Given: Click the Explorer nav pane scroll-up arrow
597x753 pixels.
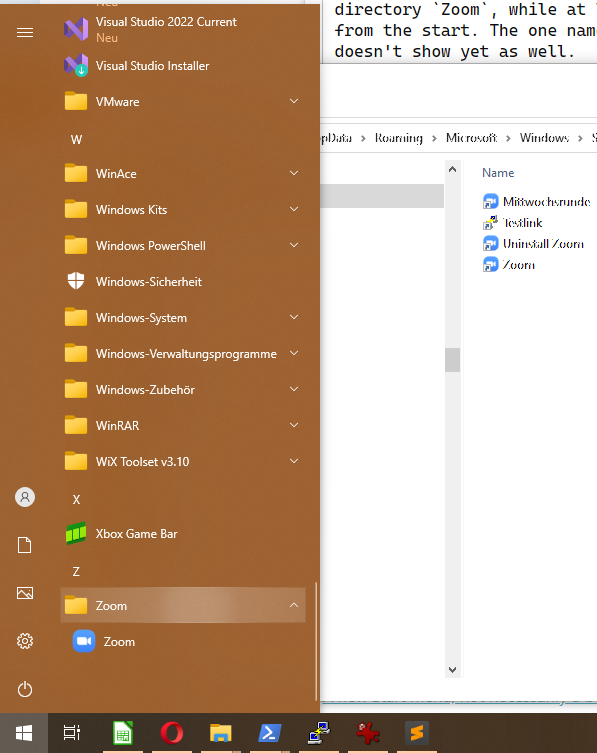Looking at the screenshot, I should tap(452, 169).
